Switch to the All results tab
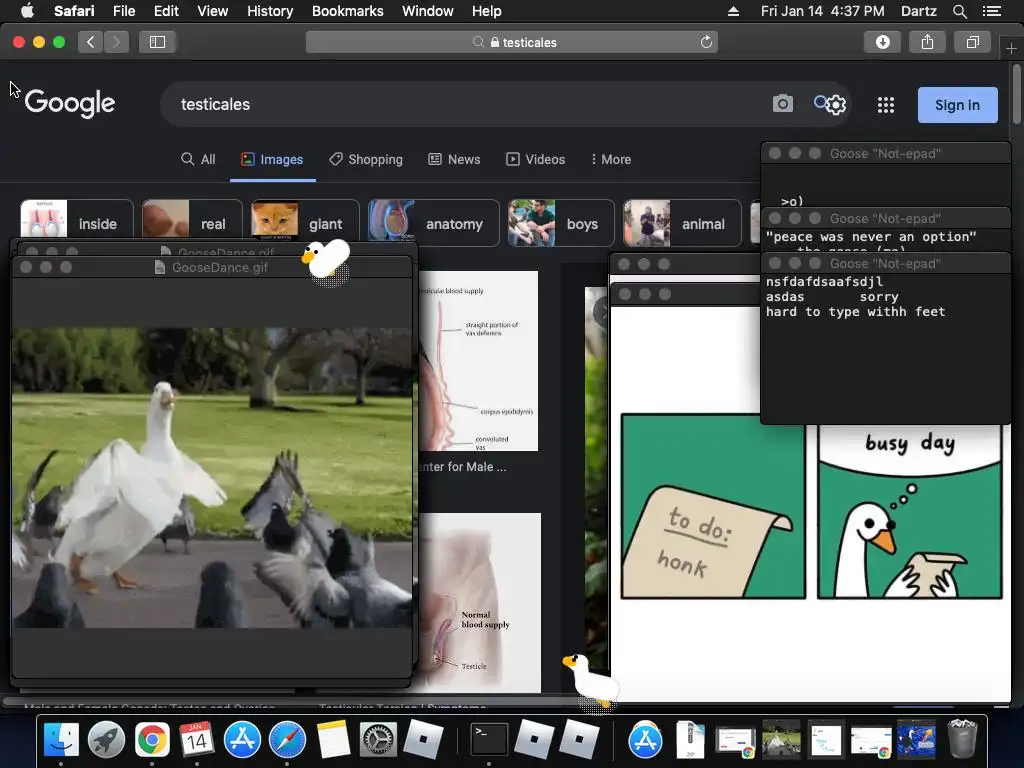Image resolution: width=1024 pixels, height=768 pixels. (198, 159)
